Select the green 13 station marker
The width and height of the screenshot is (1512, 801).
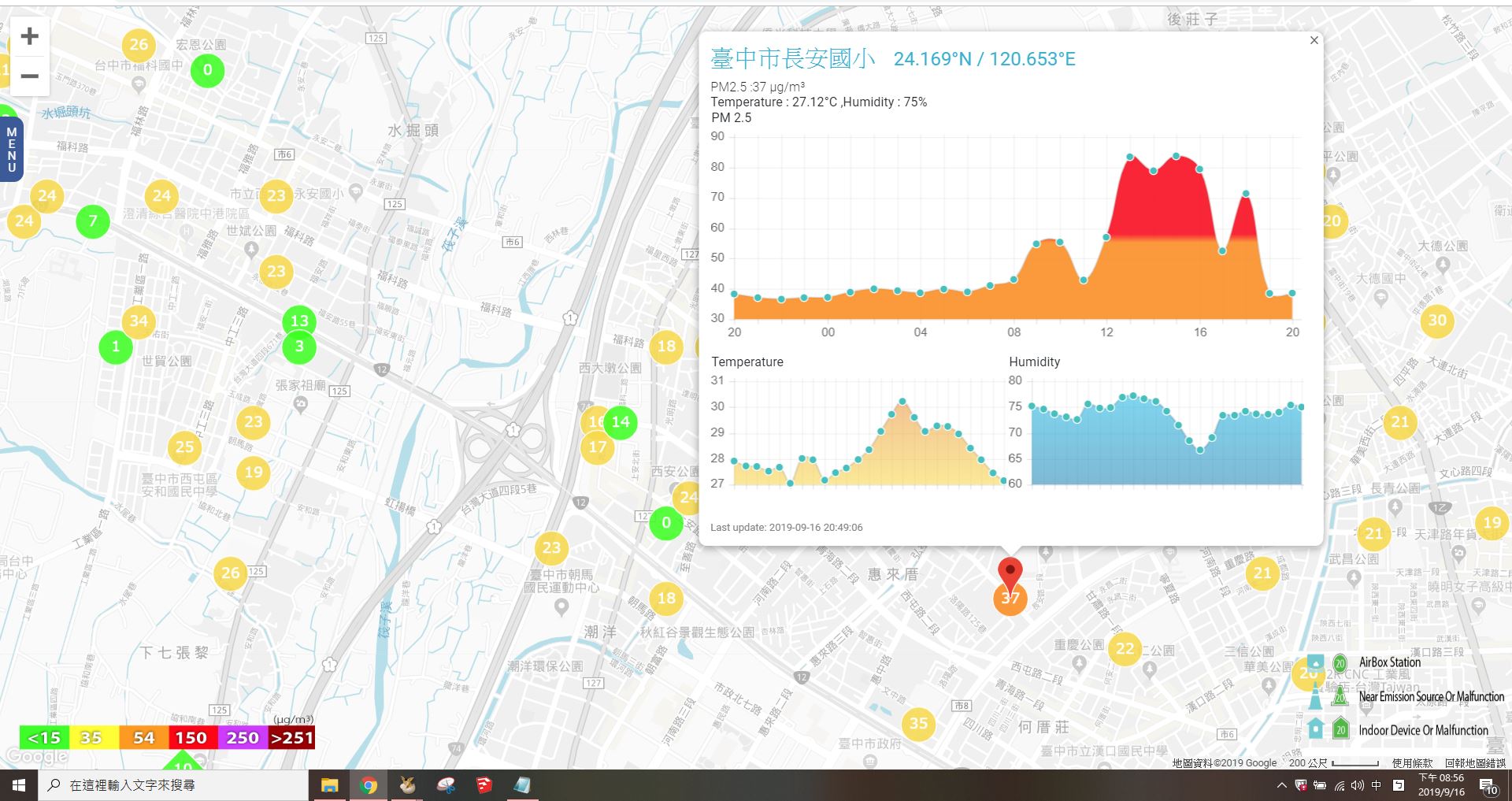pos(299,321)
